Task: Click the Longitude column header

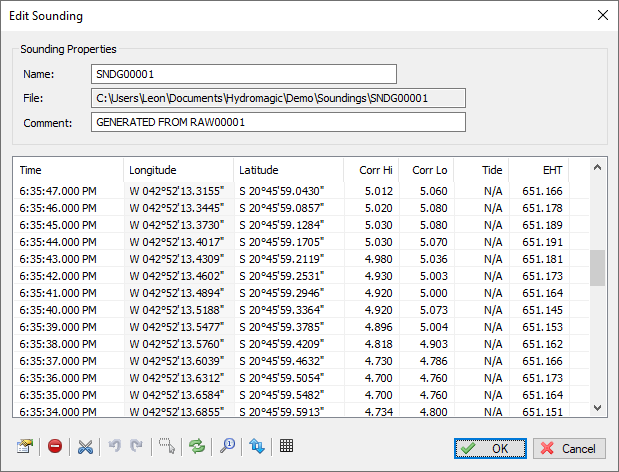Action: point(178,170)
